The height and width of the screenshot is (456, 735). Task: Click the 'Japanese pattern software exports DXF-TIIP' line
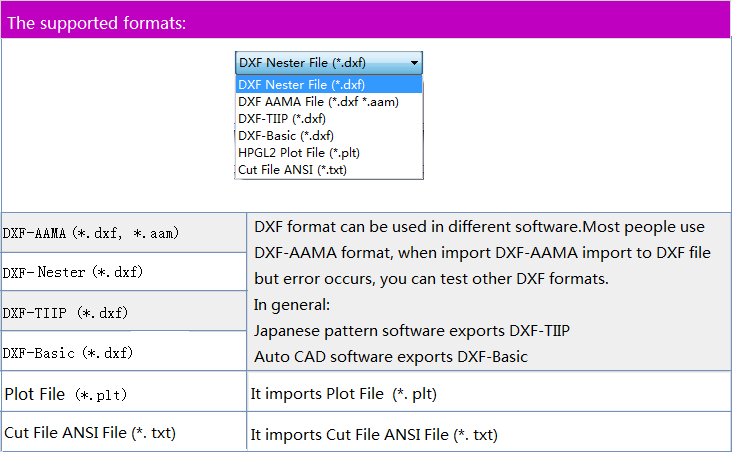click(412, 329)
